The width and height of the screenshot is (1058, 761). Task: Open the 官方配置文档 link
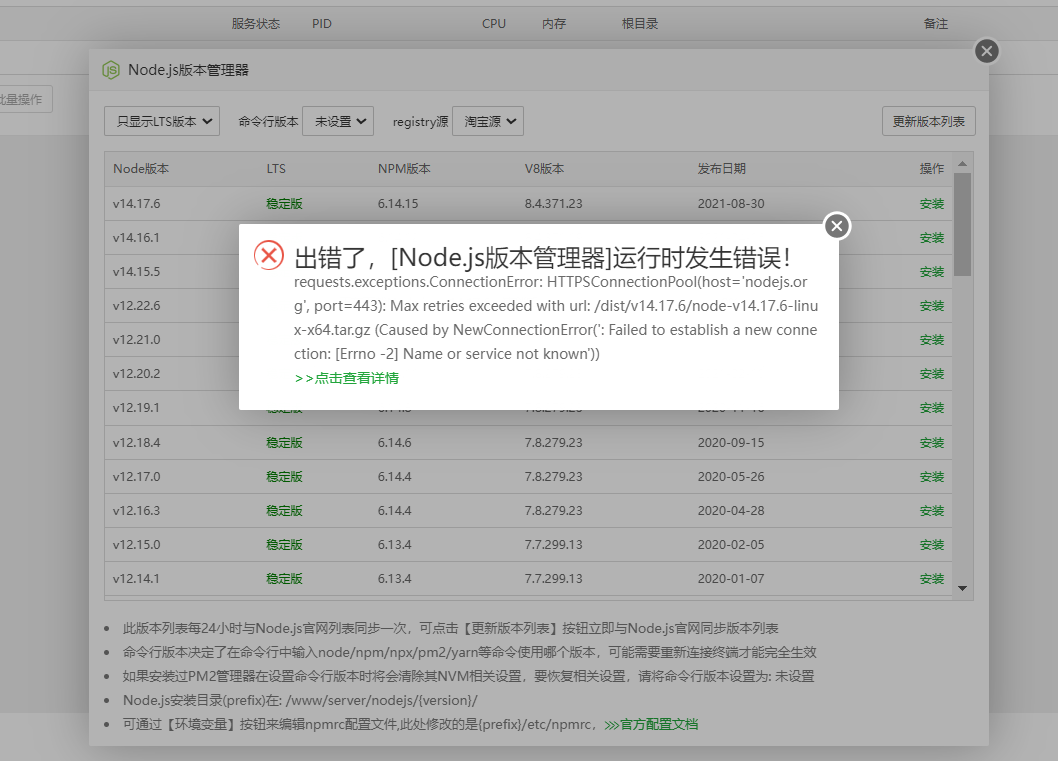[x=658, y=724]
